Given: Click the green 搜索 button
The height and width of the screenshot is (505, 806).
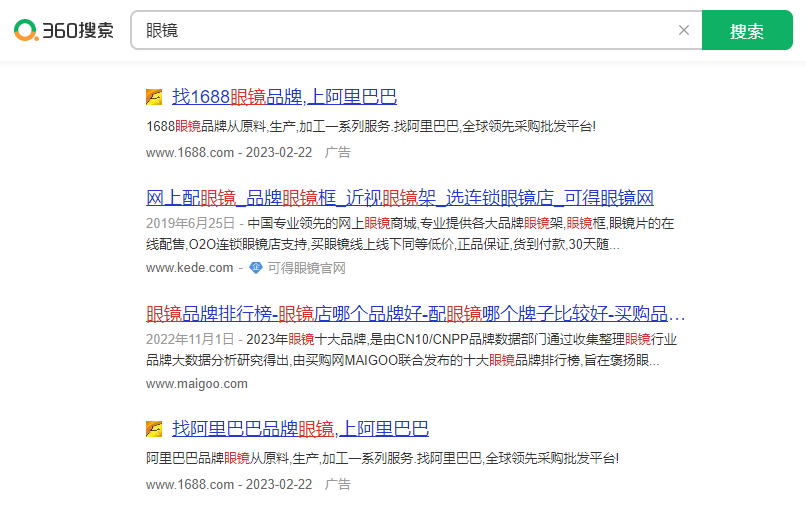Looking at the screenshot, I should (x=747, y=30).
